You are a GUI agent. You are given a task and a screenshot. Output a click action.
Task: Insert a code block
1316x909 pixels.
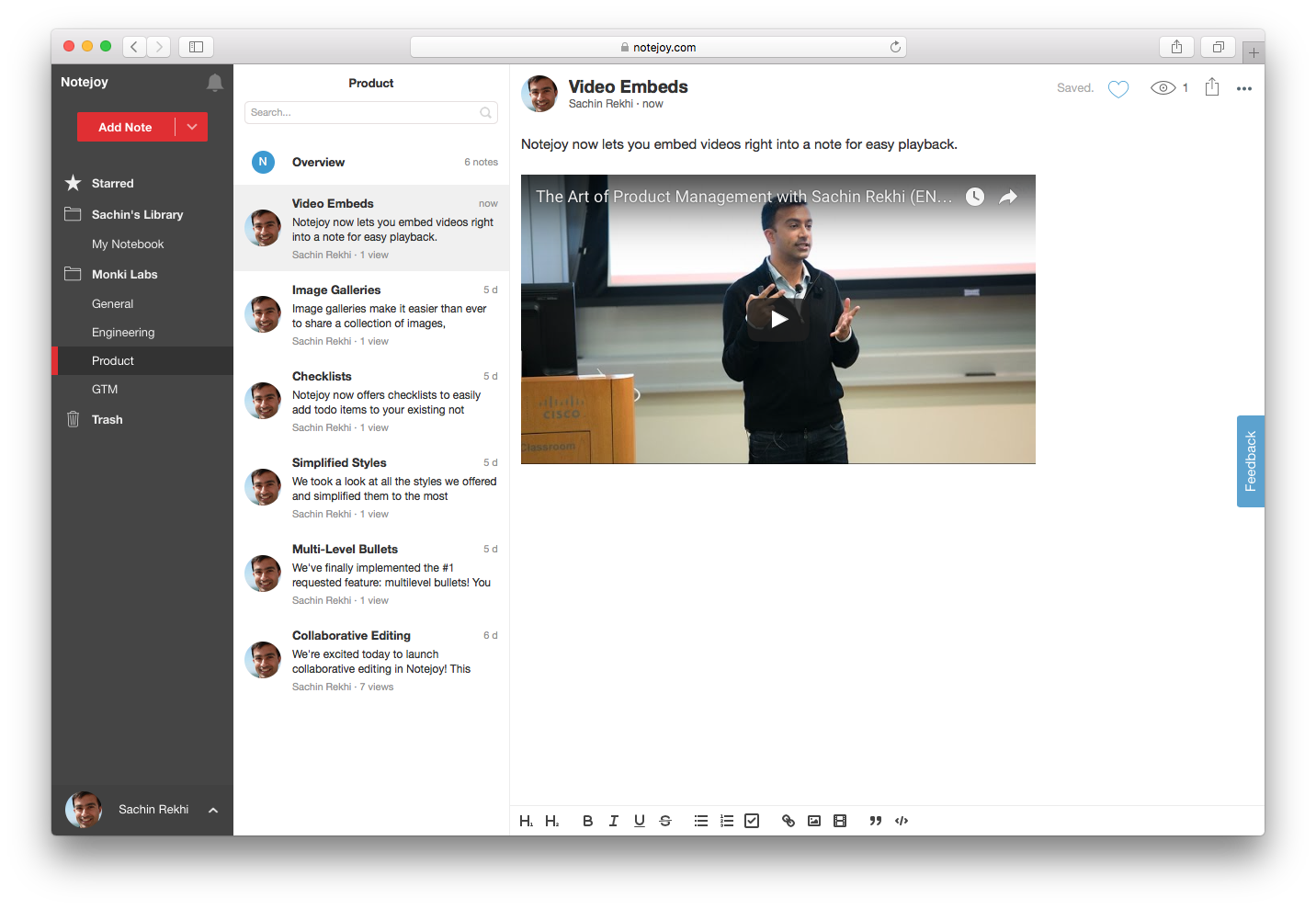tap(902, 821)
